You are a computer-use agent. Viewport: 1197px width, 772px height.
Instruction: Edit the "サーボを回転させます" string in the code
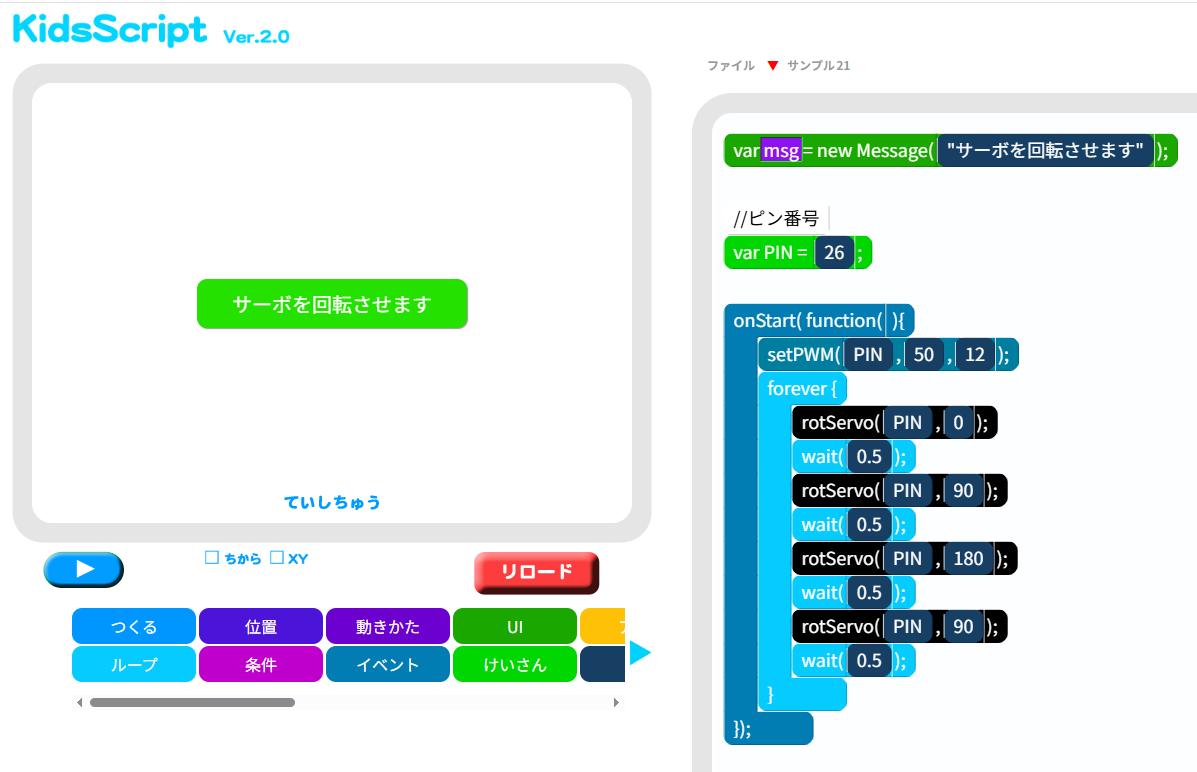click(x=1045, y=150)
